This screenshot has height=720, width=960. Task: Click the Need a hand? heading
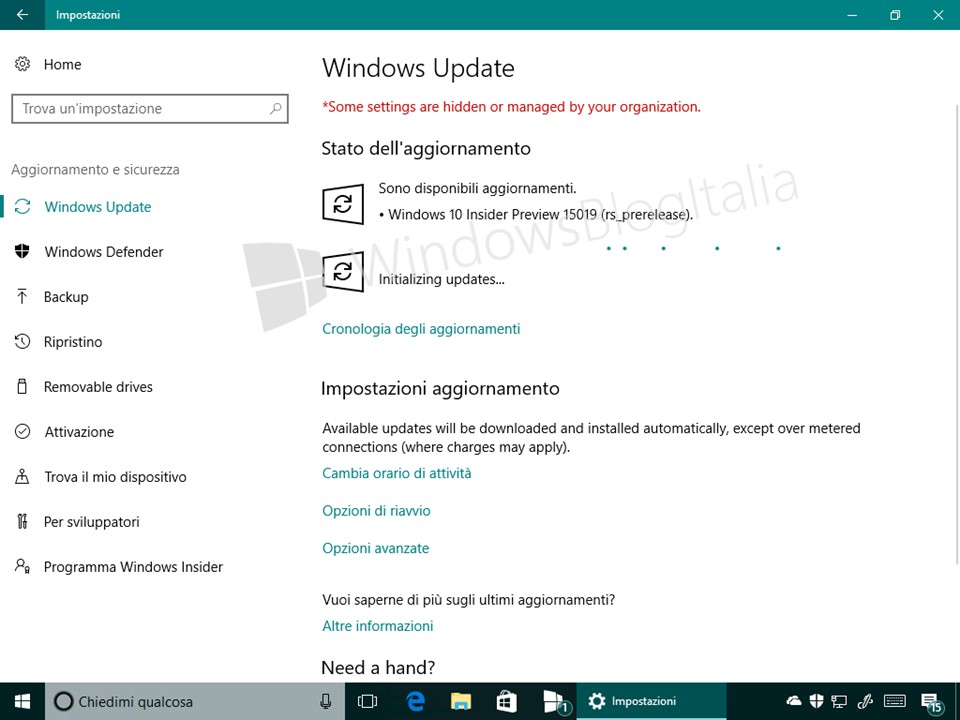[x=378, y=667]
